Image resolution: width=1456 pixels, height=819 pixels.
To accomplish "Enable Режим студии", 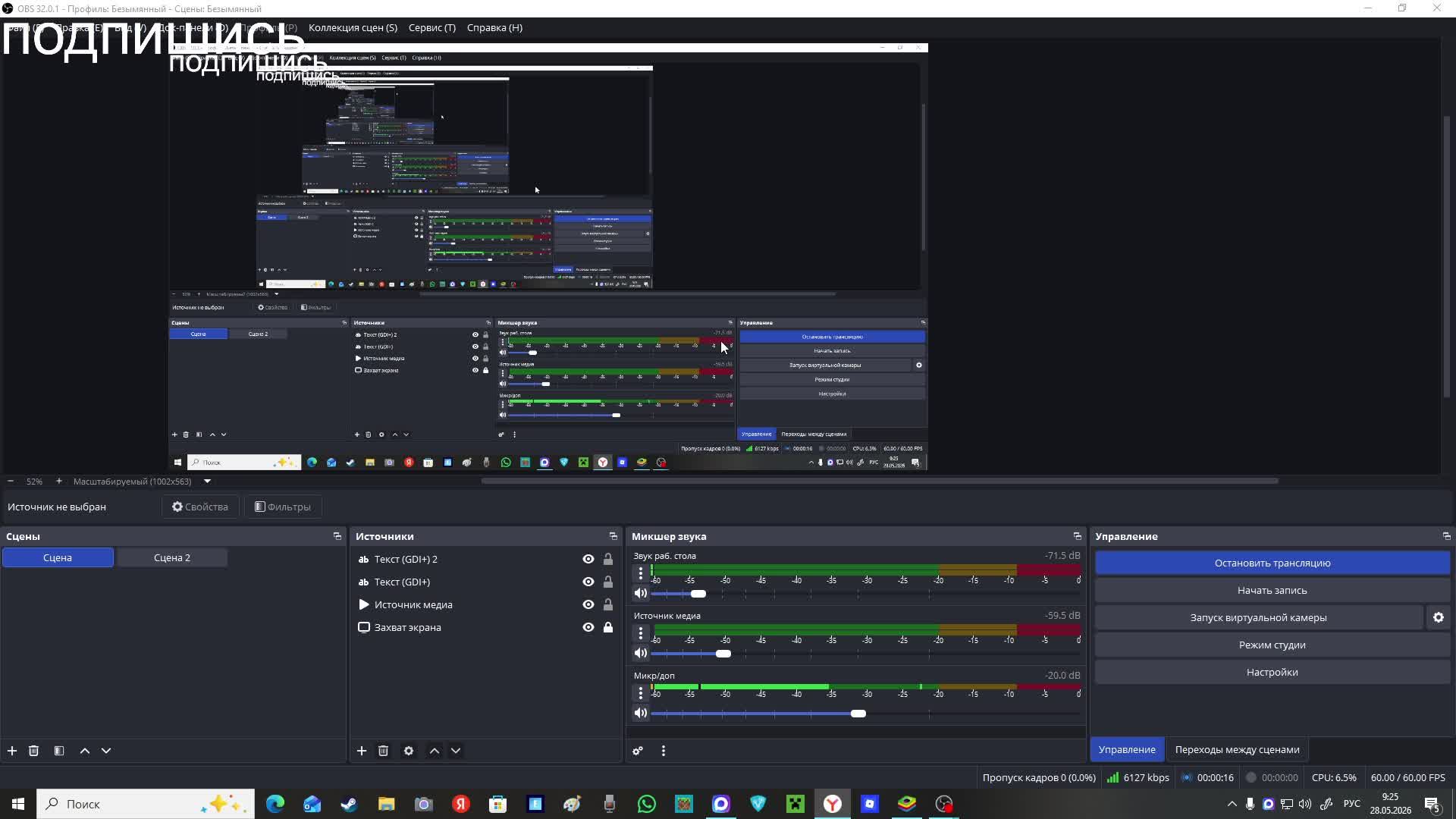I will (1272, 645).
